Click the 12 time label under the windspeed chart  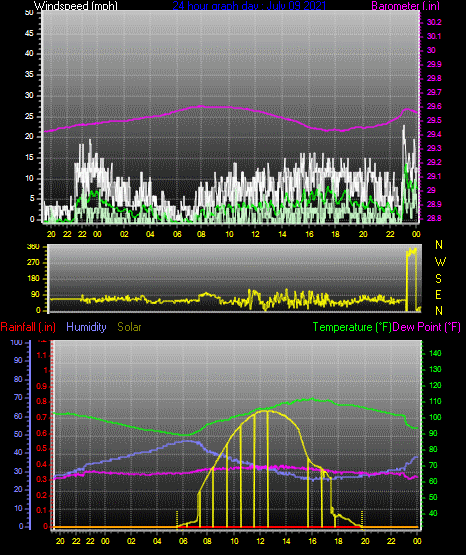point(255,234)
